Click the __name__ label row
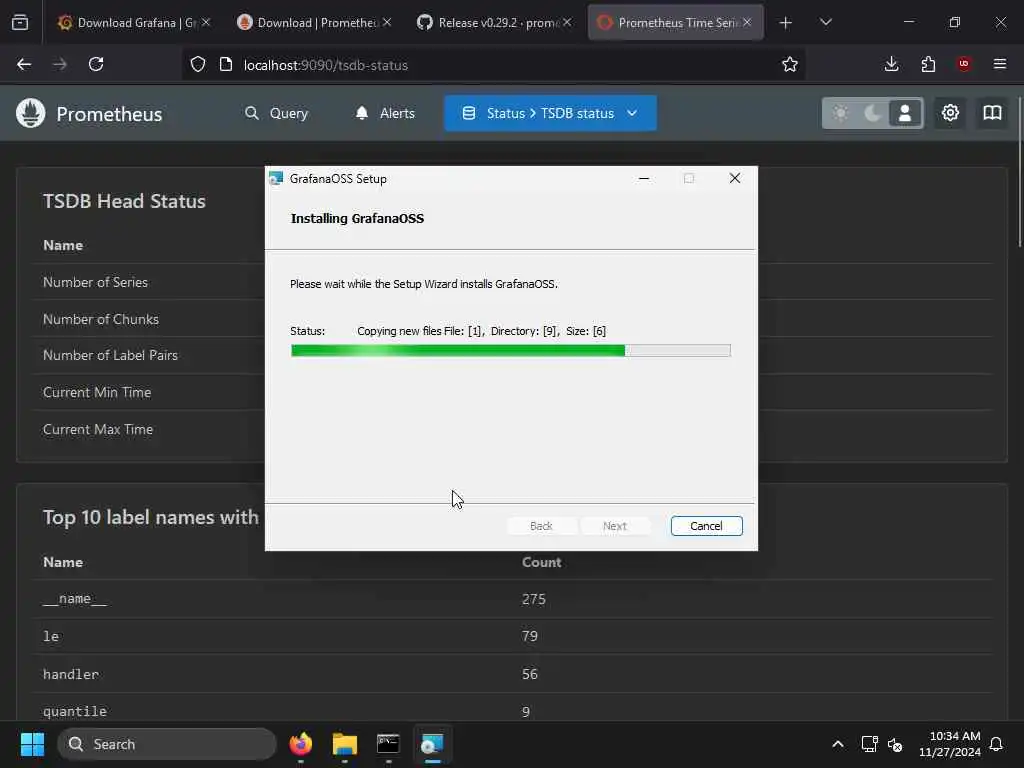The image size is (1024, 768). 513,599
